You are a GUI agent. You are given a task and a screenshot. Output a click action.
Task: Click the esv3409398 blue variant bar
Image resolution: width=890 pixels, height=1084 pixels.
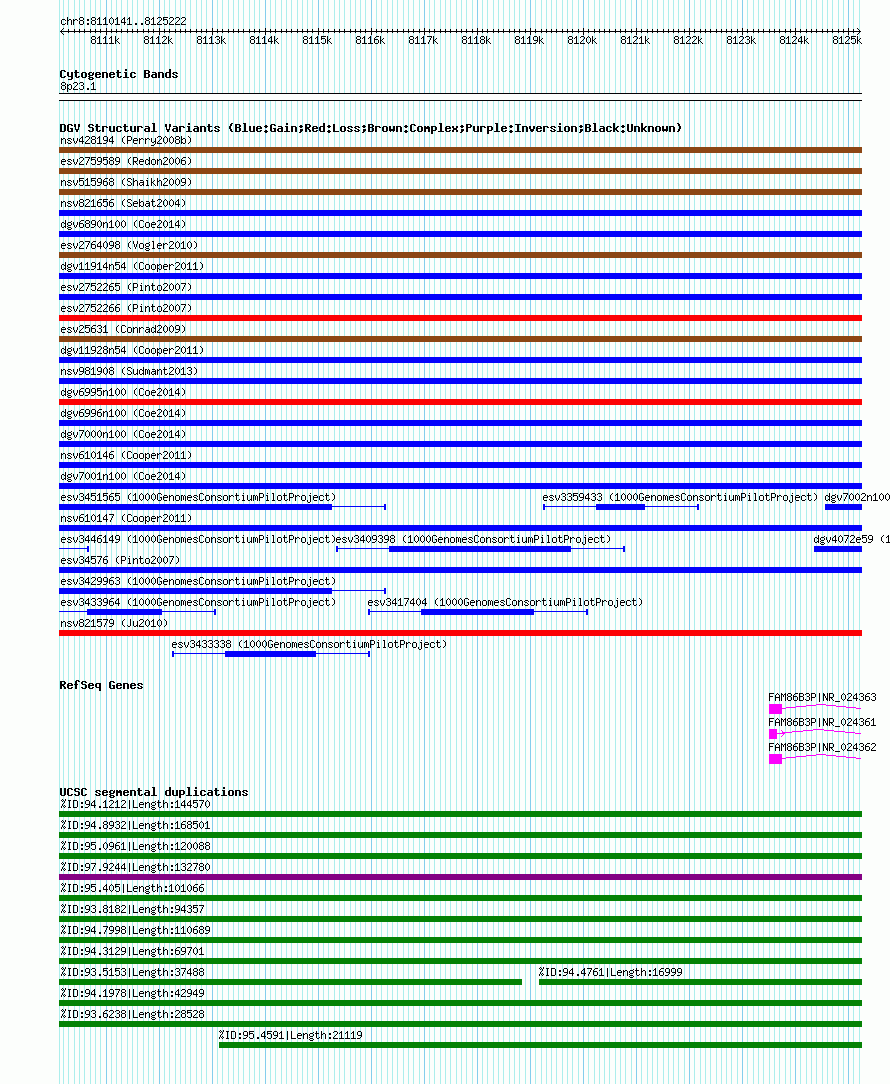point(480,549)
